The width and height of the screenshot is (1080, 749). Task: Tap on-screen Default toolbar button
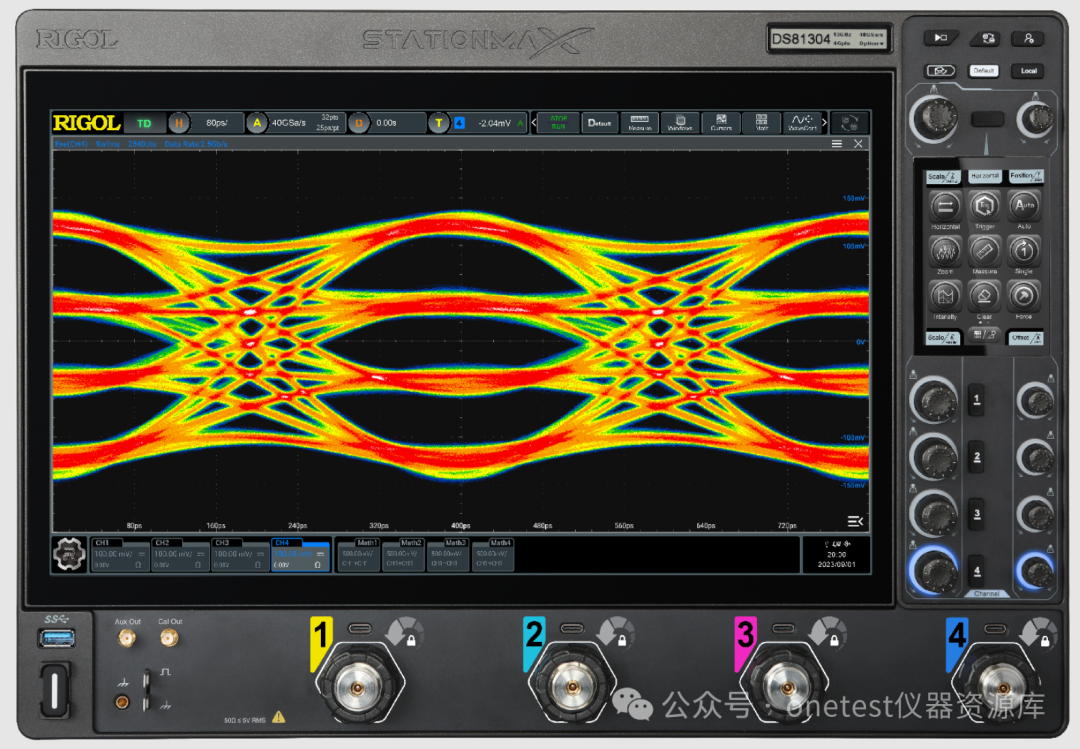click(x=599, y=123)
